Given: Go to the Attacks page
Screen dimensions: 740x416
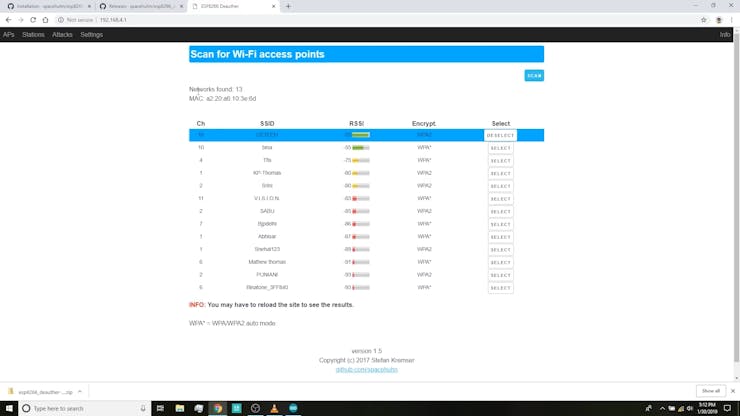Looking at the screenshot, I should (x=62, y=34).
